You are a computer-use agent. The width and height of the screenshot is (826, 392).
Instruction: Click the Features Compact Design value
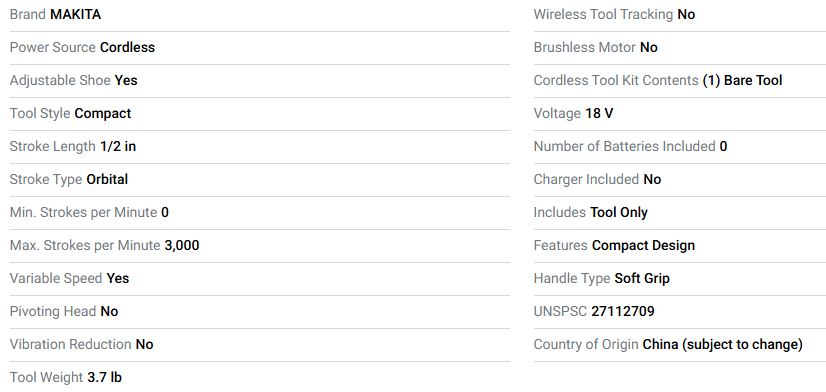(x=643, y=246)
